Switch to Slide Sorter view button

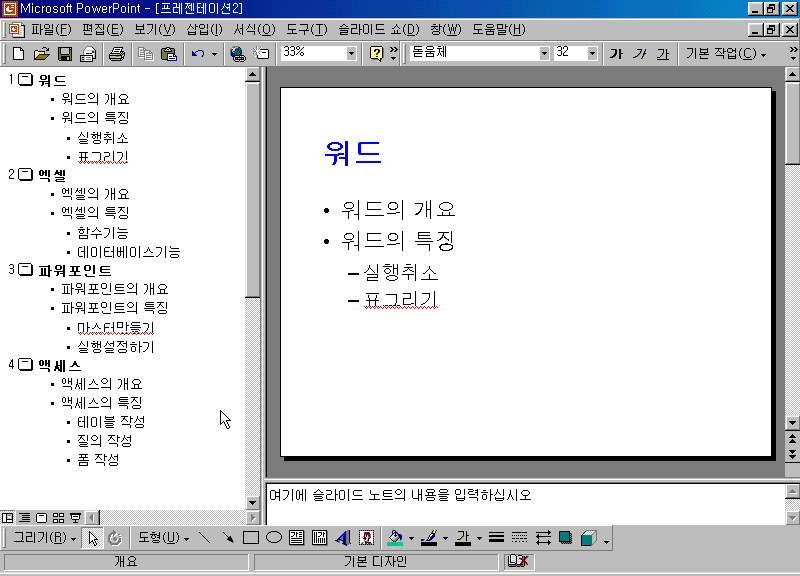point(59,518)
